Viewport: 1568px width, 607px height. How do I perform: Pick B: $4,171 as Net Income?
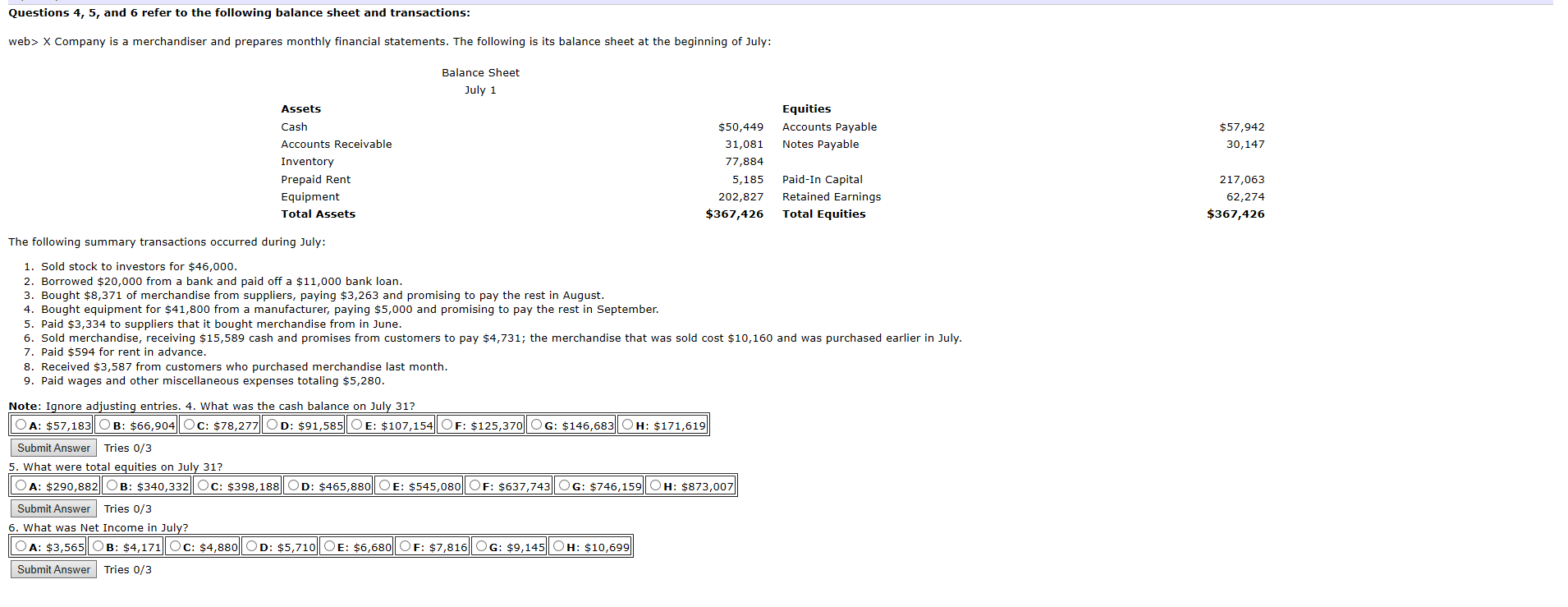click(x=99, y=546)
